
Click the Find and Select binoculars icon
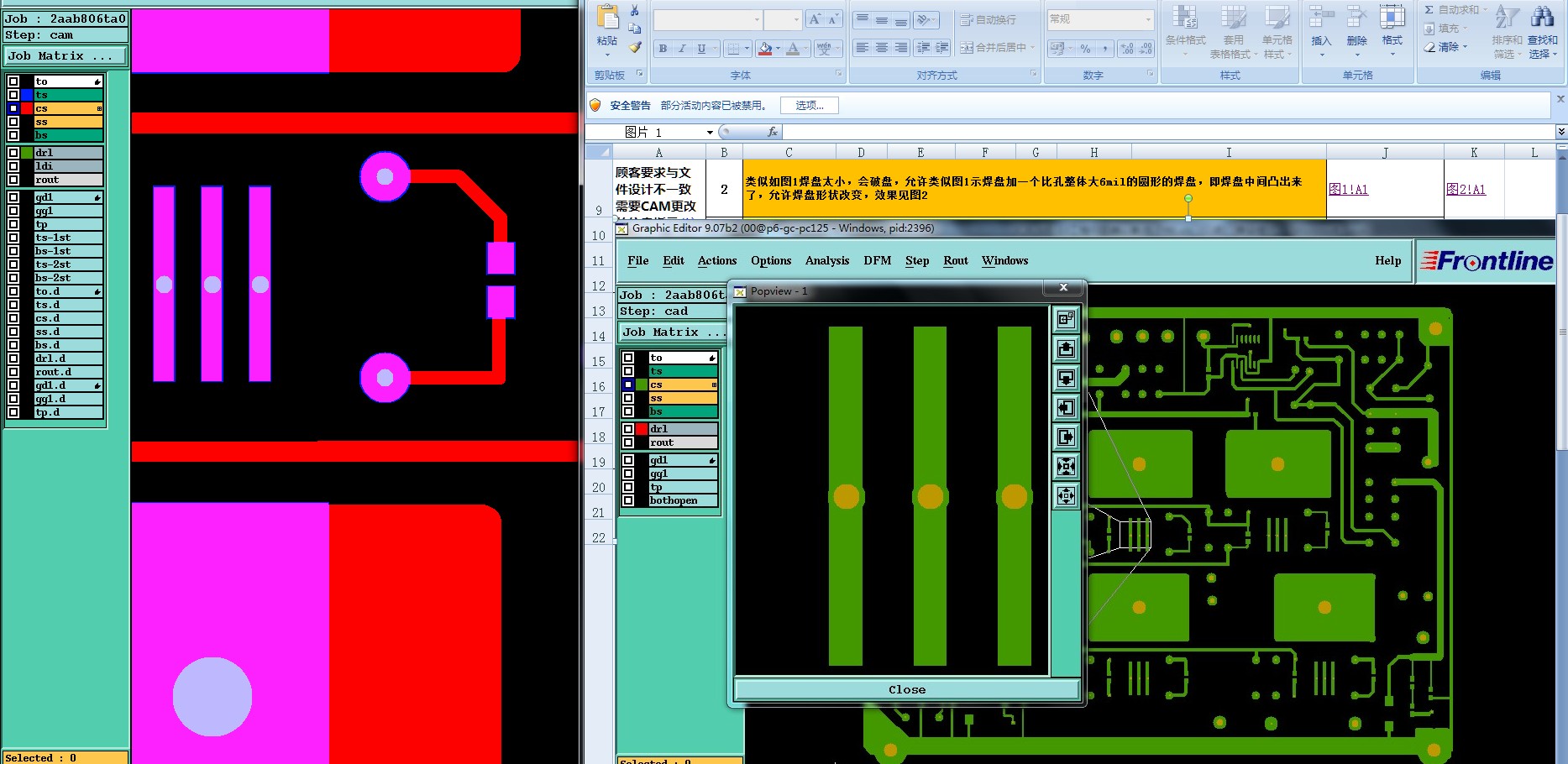pos(1542,17)
